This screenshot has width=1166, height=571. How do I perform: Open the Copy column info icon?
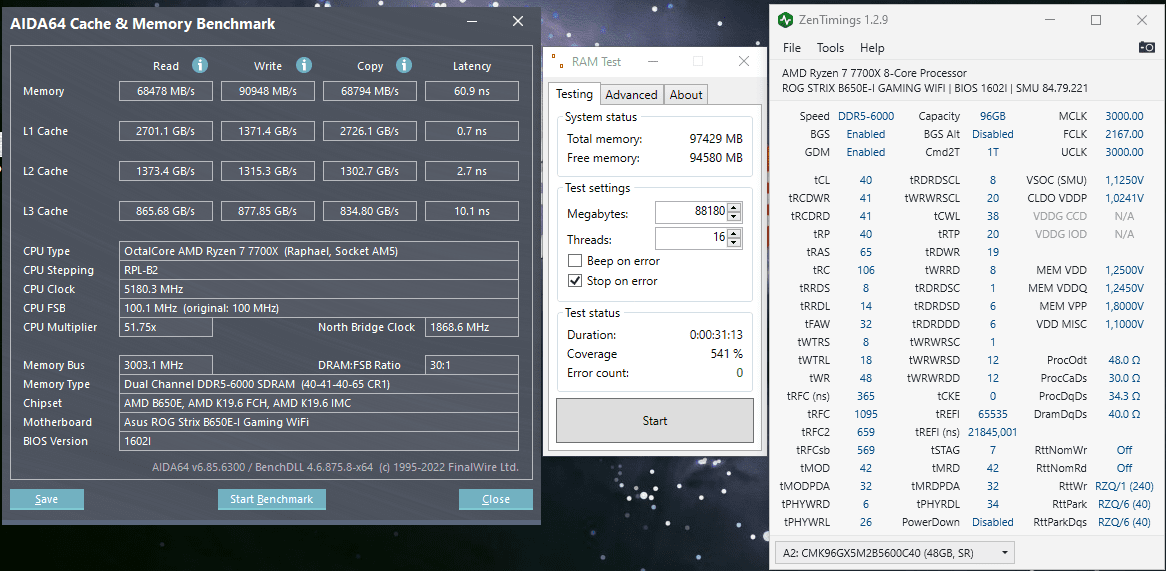tap(404, 65)
